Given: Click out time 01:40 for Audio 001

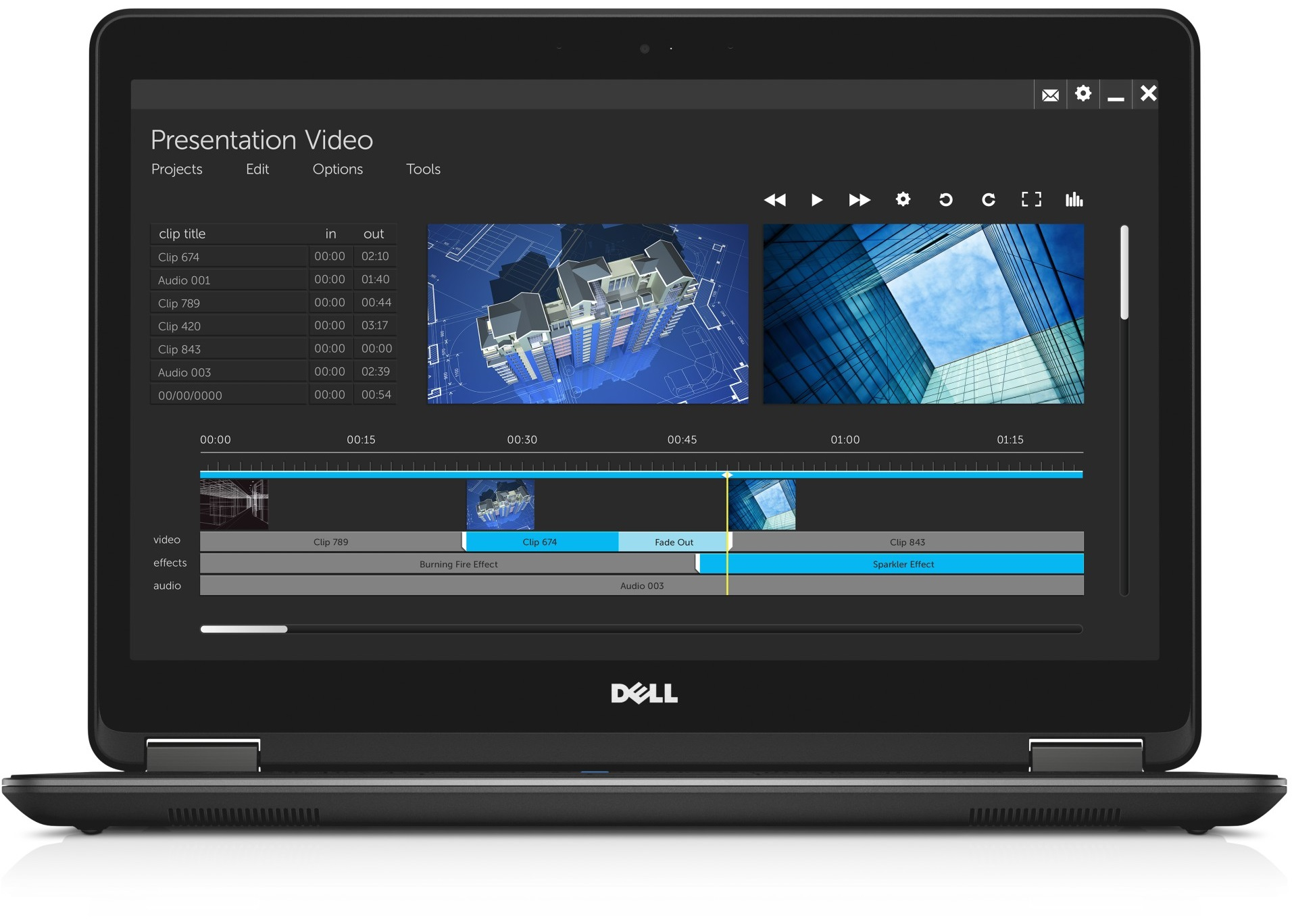Looking at the screenshot, I should [x=375, y=280].
